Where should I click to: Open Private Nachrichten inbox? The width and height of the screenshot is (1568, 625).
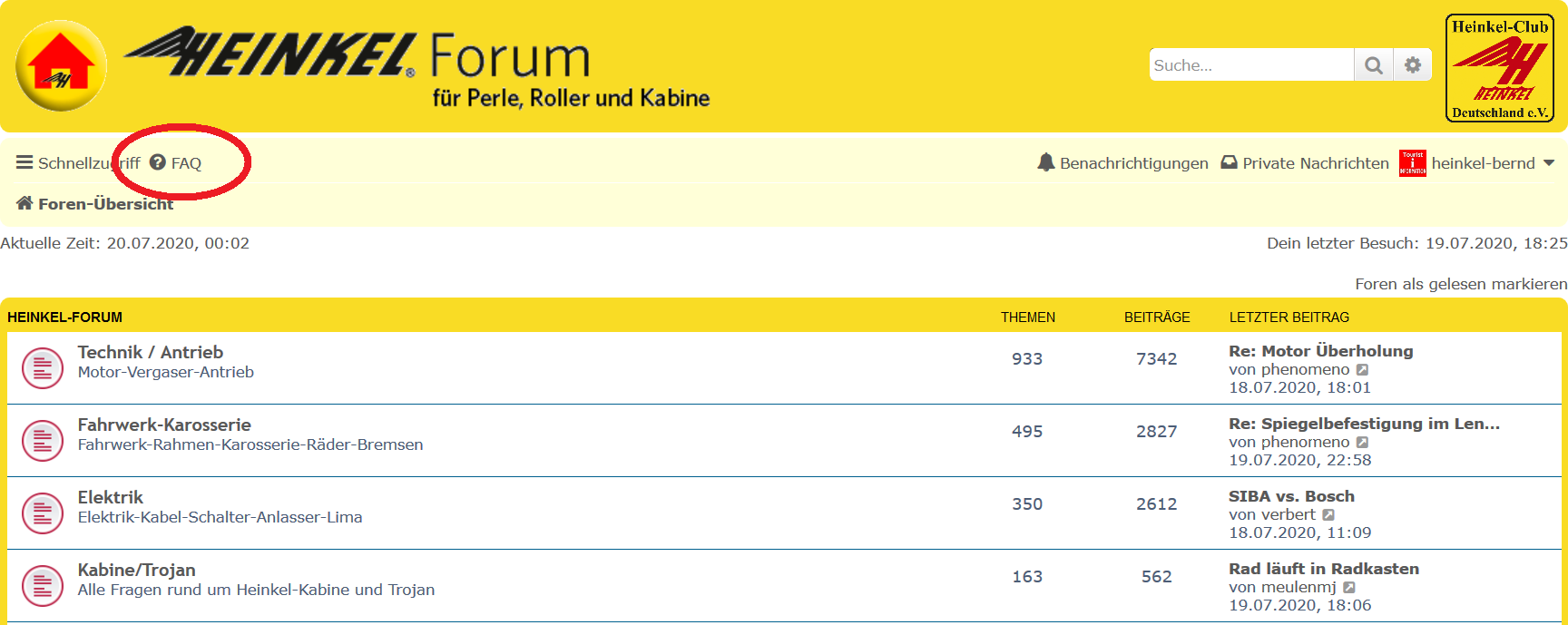(1305, 163)
